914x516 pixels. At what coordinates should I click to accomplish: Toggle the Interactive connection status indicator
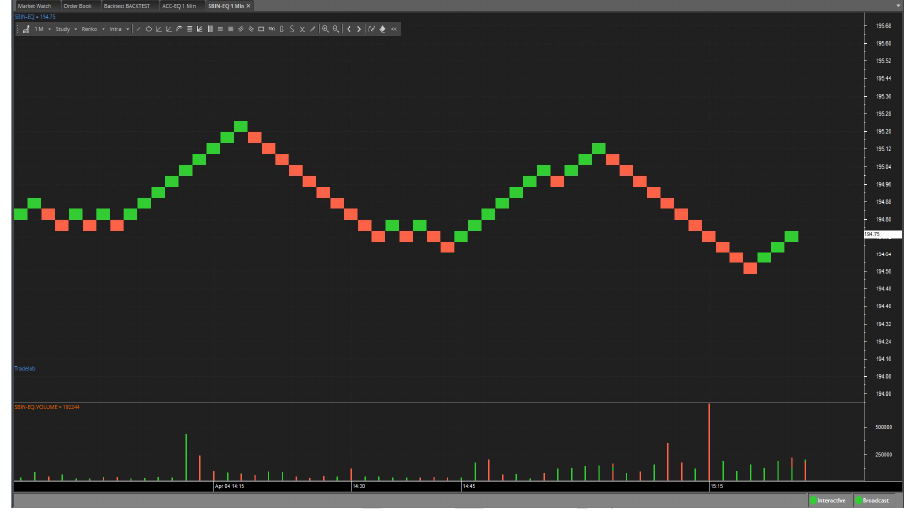[x=828, y=500]
